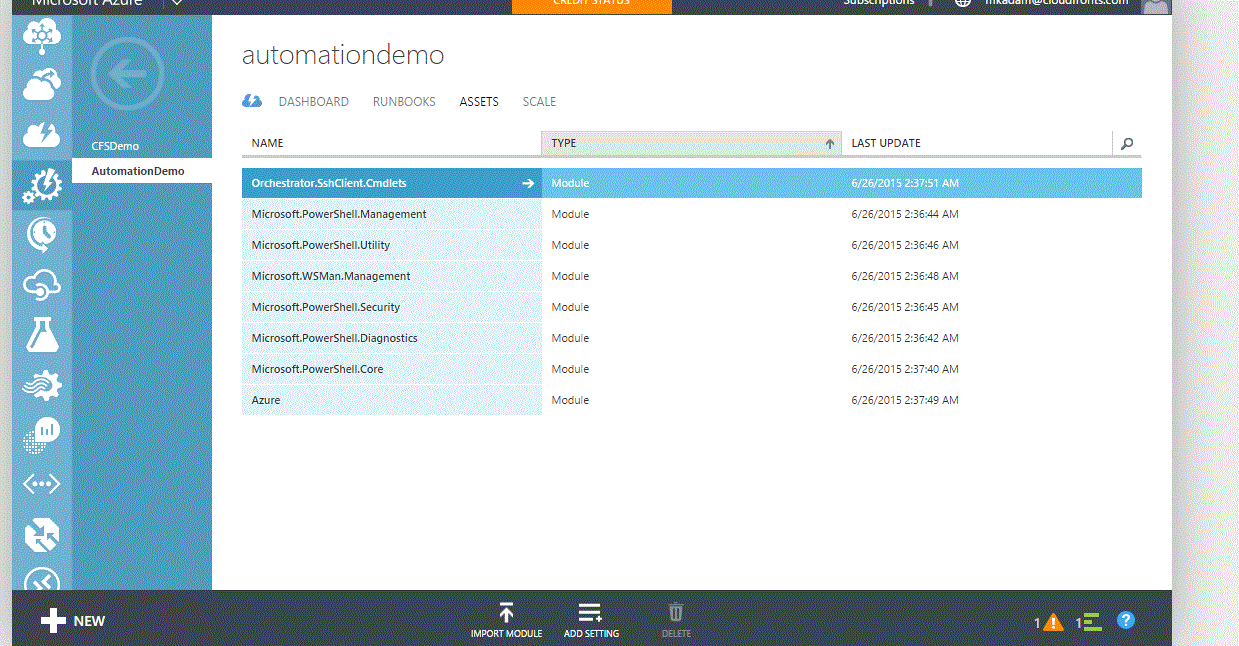This screenshot has width=1239, height=646.
Task: Open the search magnifier in table header
Action: point(1127,144)
